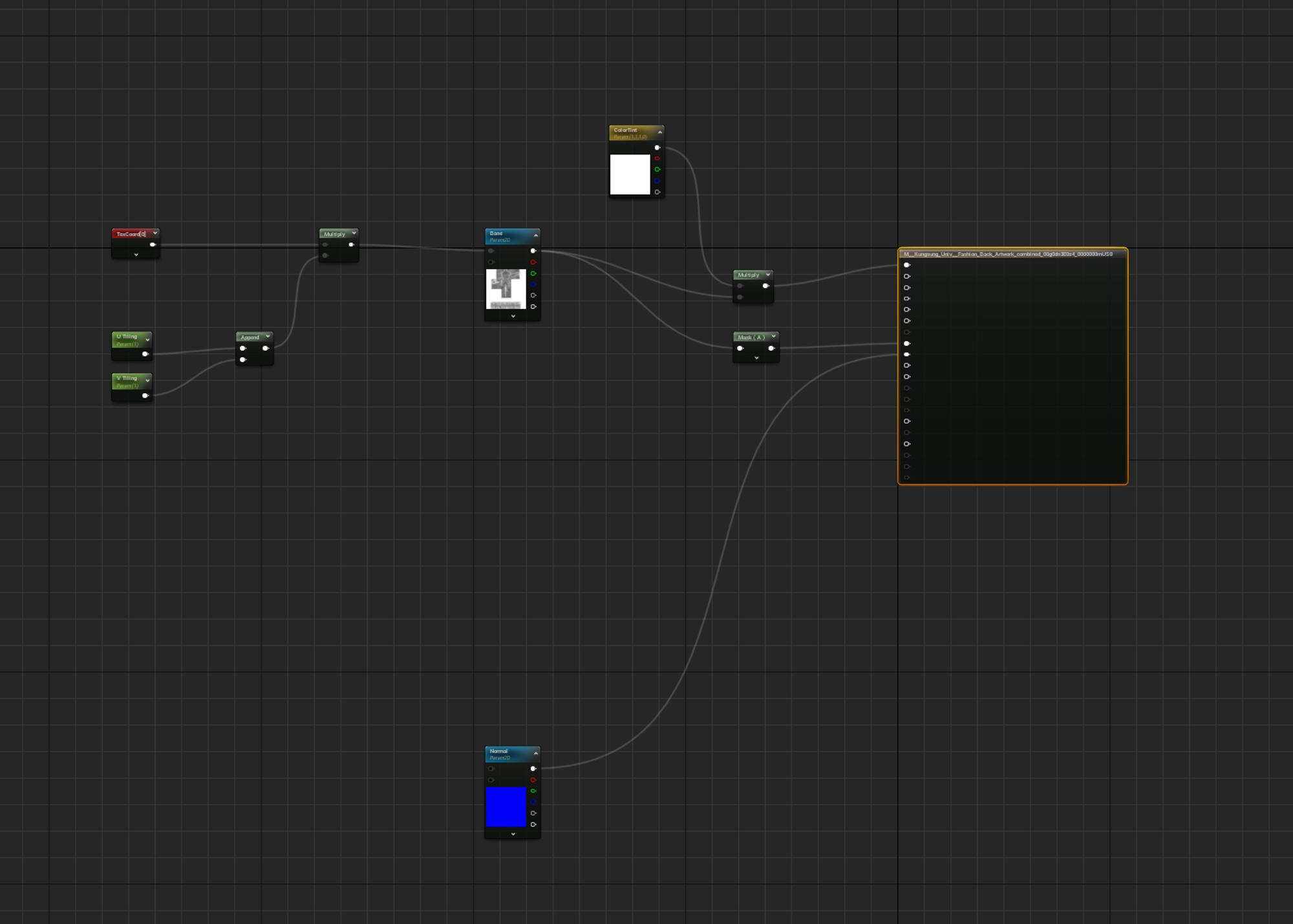
Task: Click Normal texture green channel pin
Action: coord(533,791)
